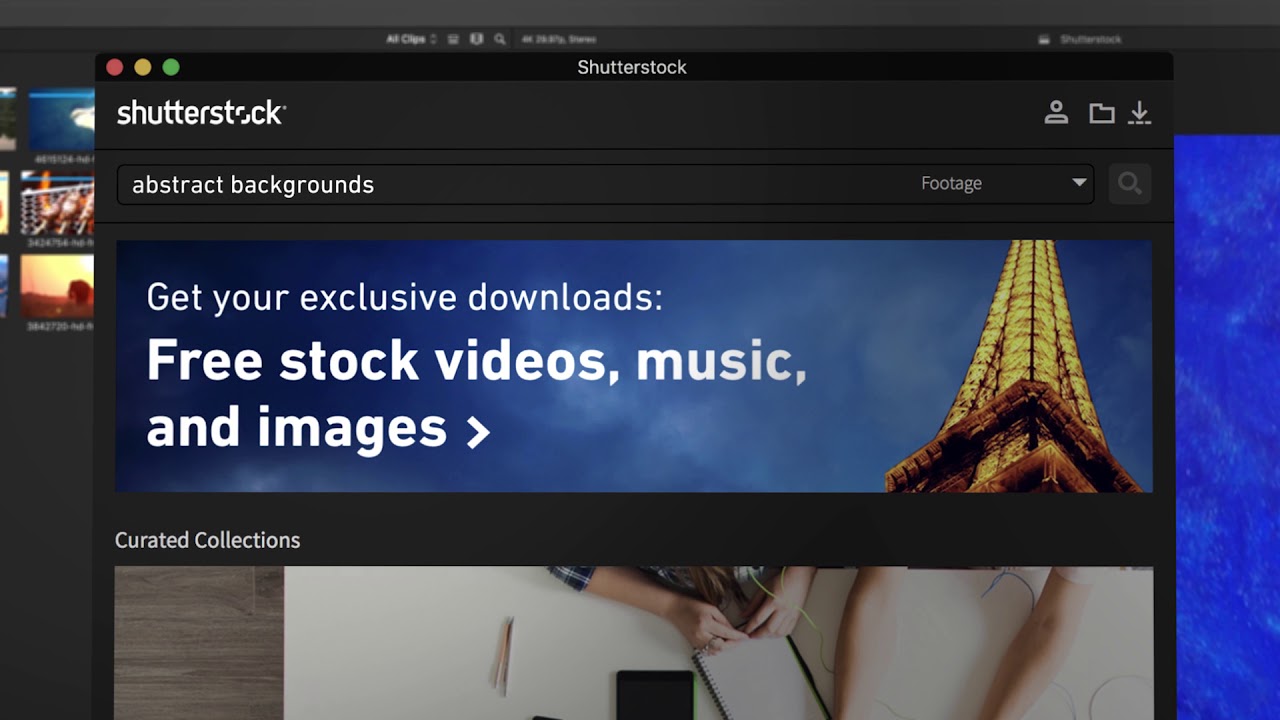Click the 4K 29.97p Stereo format text in the background toolbar
Image resolution: width=1280 pixels, height=720 pixels.
558,39
